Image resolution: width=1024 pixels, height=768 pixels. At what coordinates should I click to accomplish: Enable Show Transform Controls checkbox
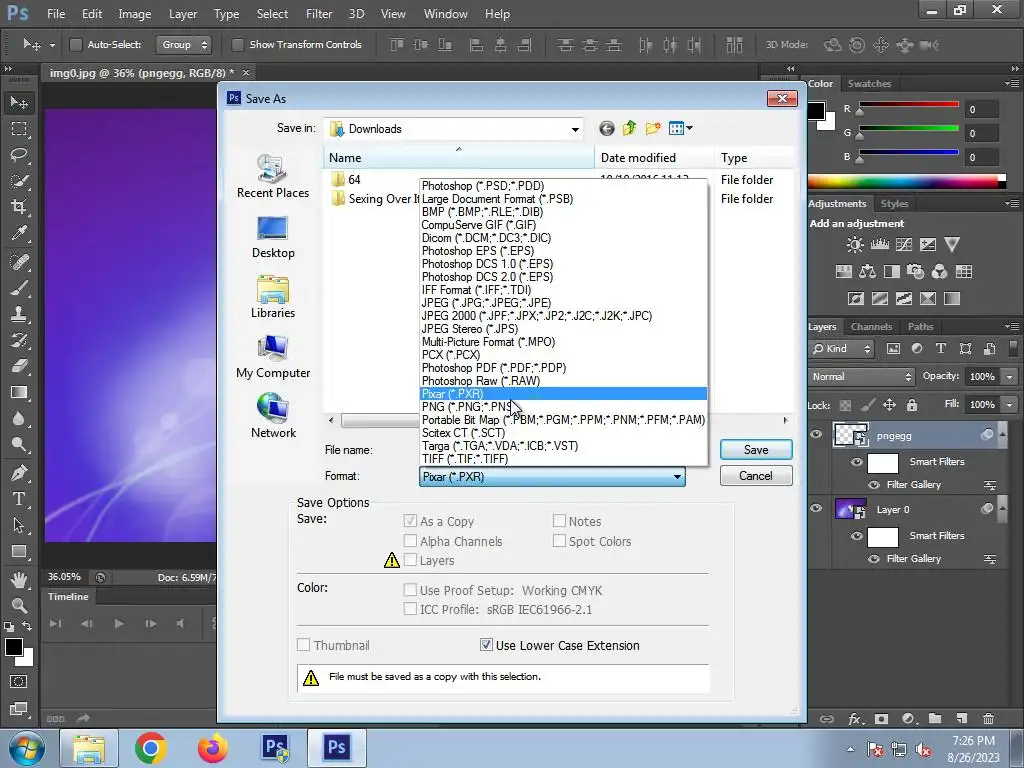(238, 44)
